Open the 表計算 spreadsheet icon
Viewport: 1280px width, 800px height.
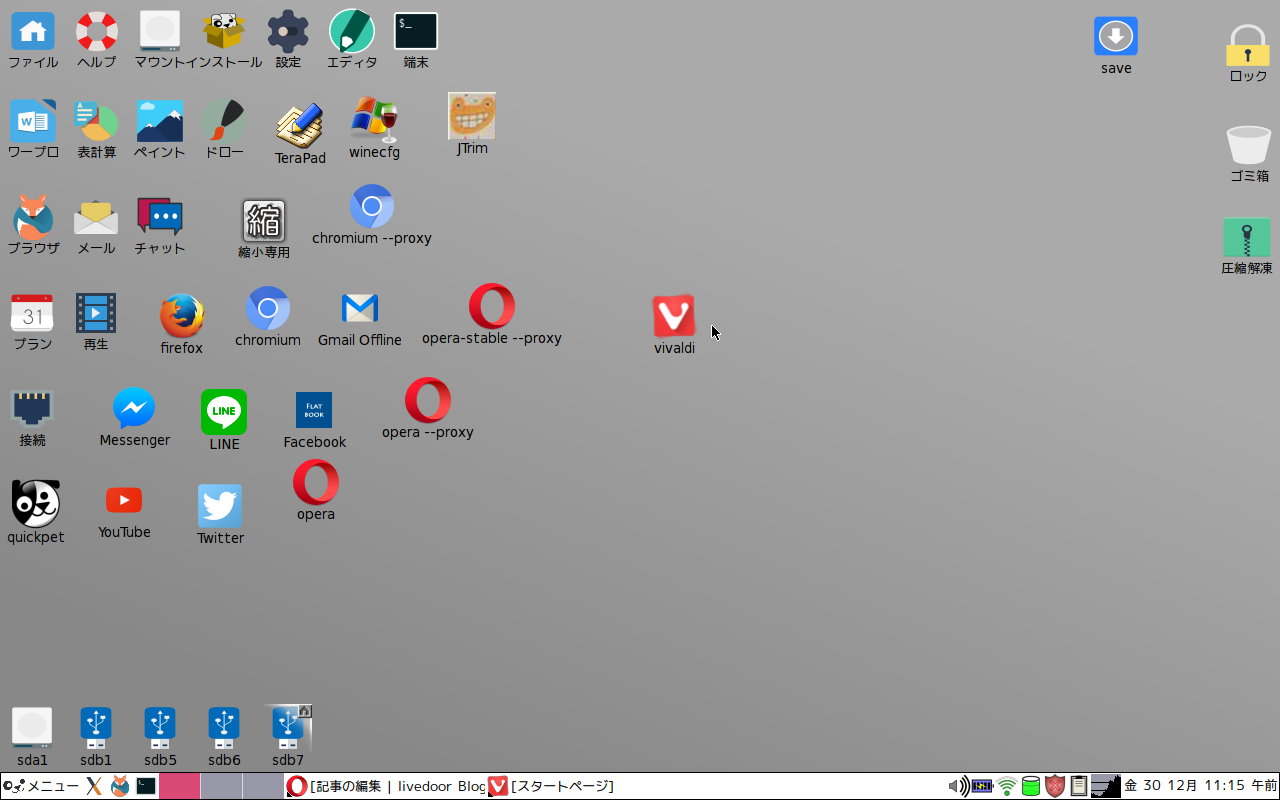[x=97, y=122]
